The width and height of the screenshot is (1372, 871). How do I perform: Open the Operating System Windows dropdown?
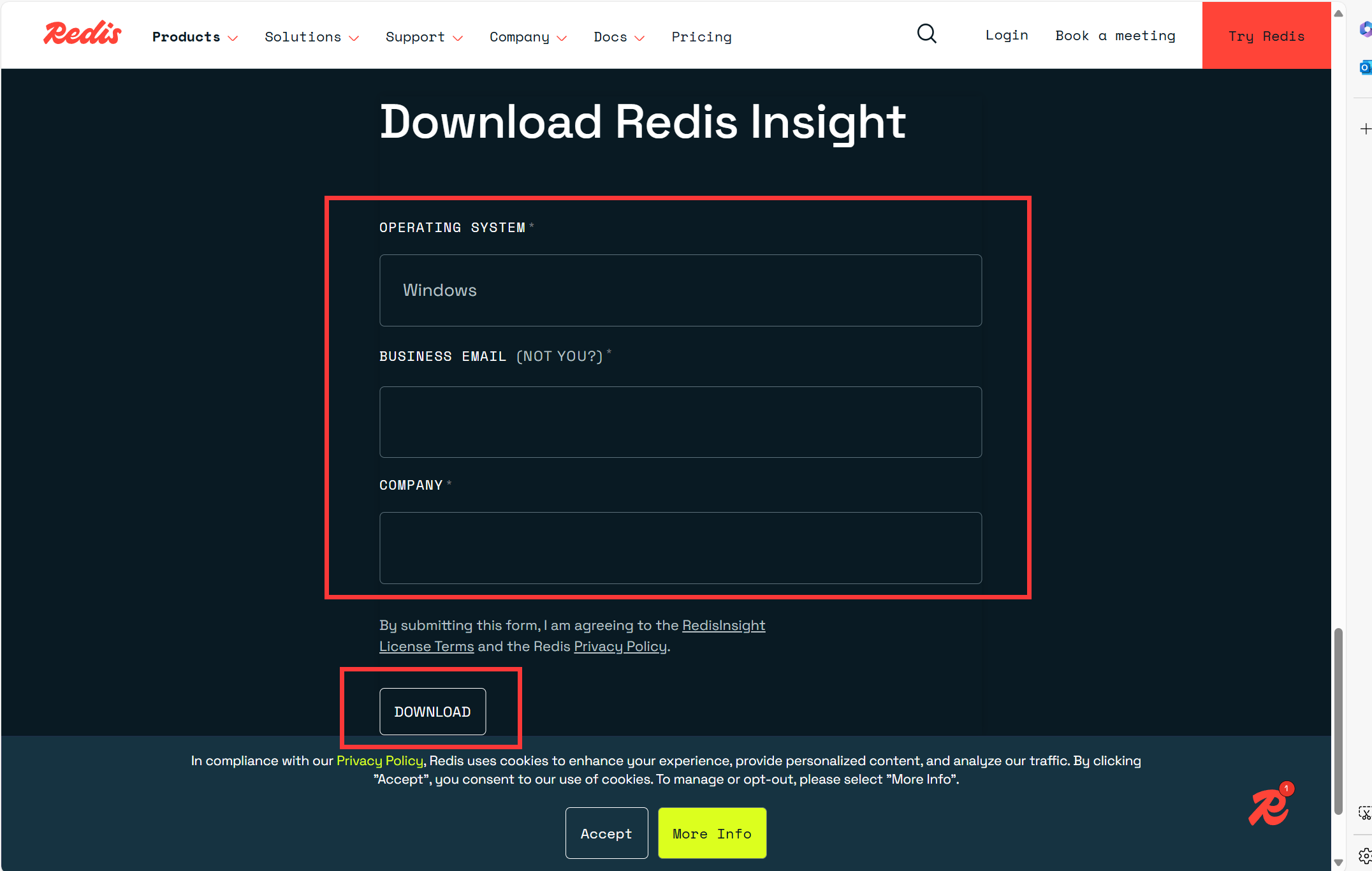[x=680, y=290]
